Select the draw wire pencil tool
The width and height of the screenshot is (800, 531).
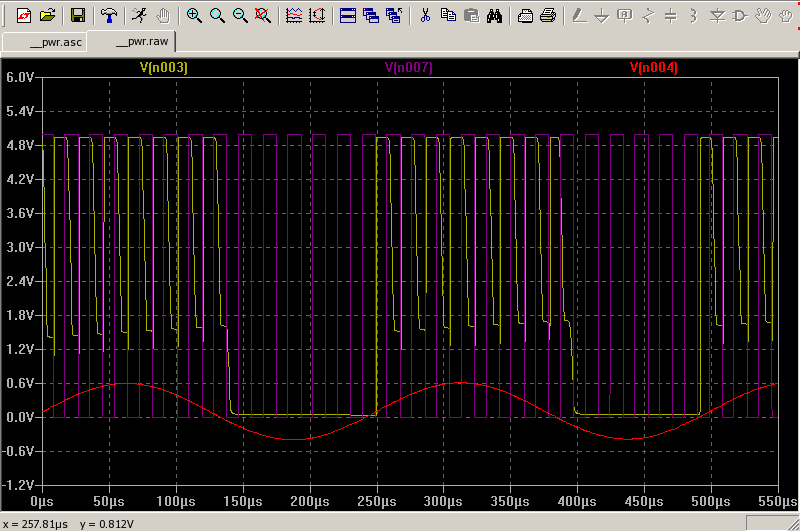click(x=579, y=15)
